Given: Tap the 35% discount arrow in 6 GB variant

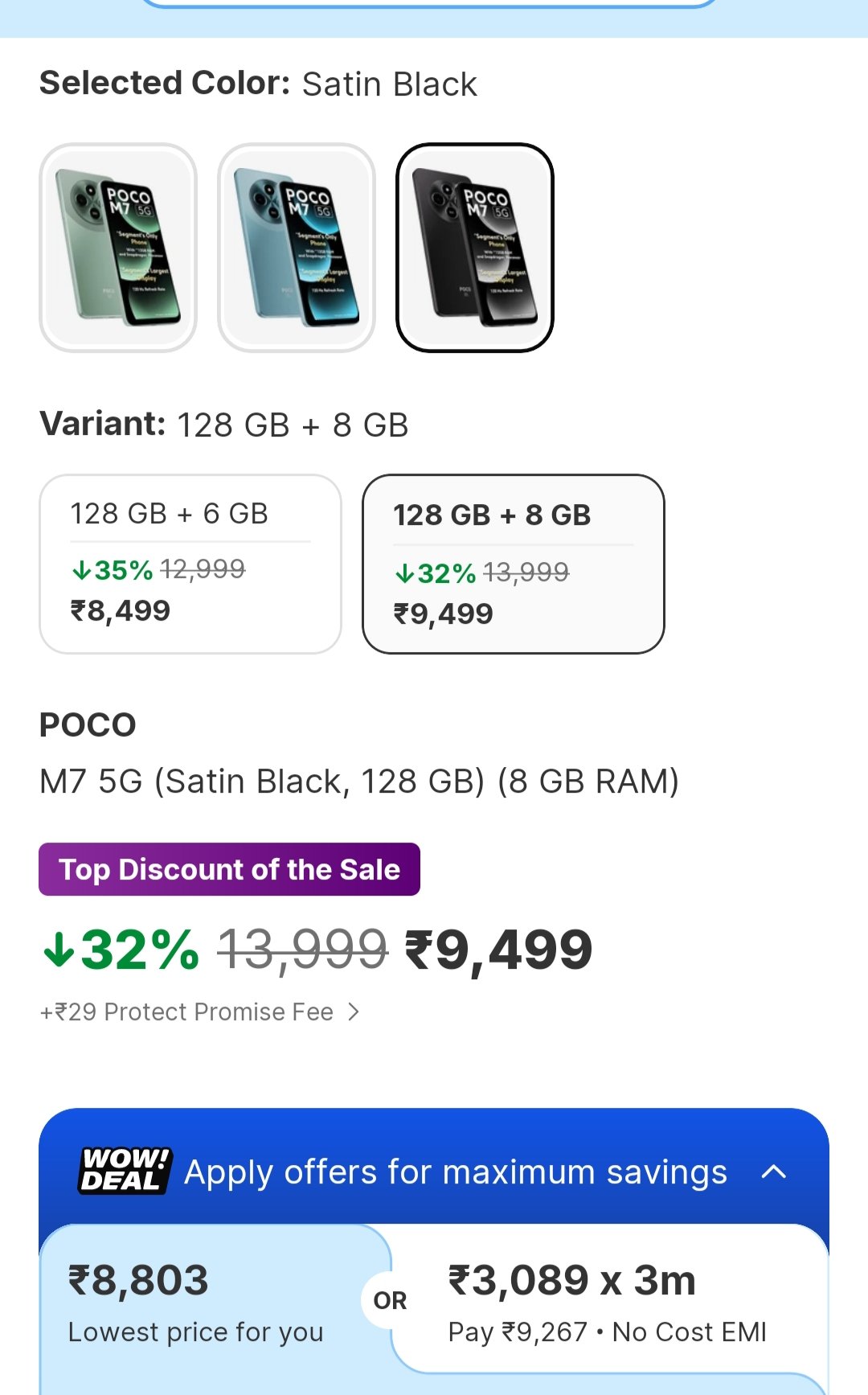Looking at the screenshot, I should [x=81, y=571].
